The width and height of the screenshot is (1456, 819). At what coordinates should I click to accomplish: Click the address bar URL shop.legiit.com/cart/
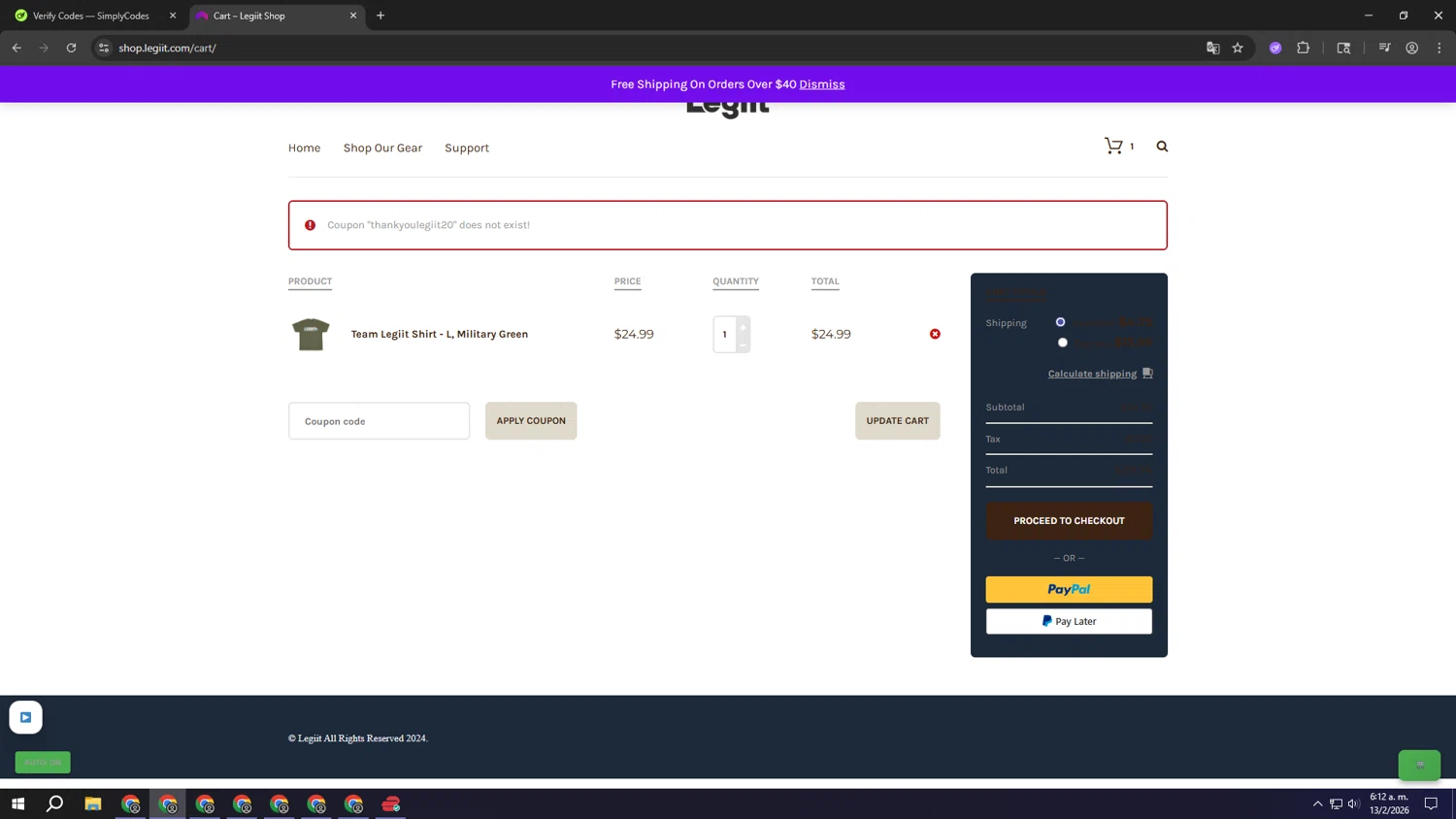(x=167, y=48)
